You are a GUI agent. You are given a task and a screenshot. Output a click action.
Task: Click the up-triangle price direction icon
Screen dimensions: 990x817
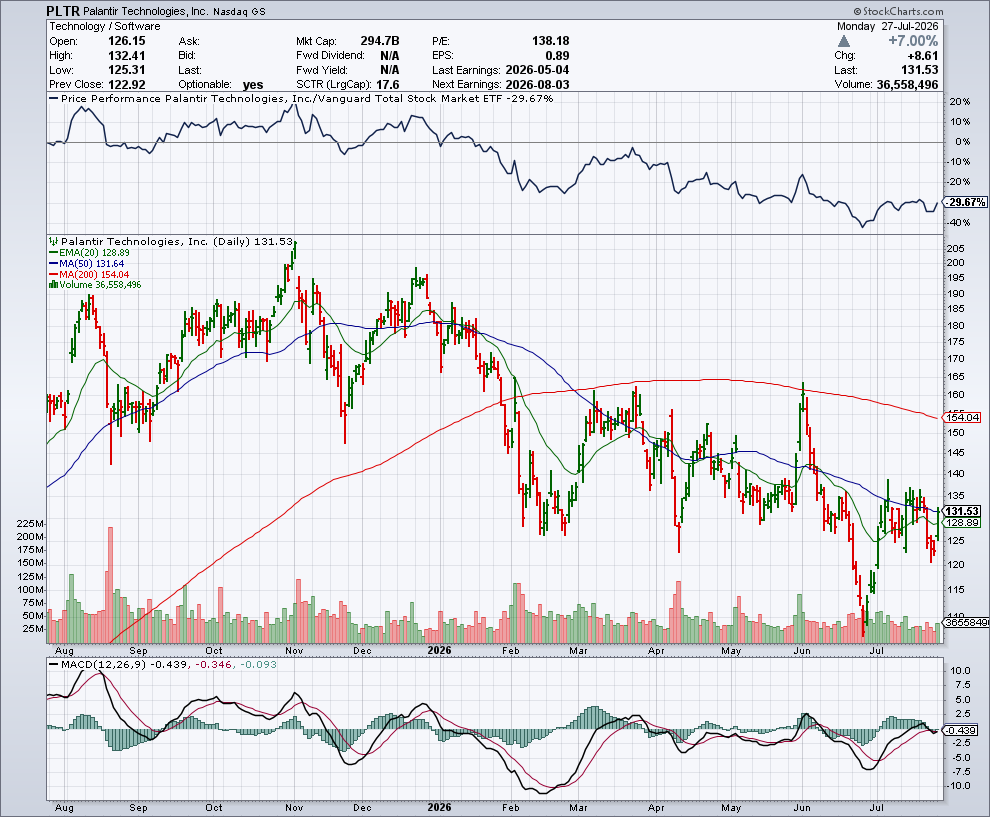(844, 42)
